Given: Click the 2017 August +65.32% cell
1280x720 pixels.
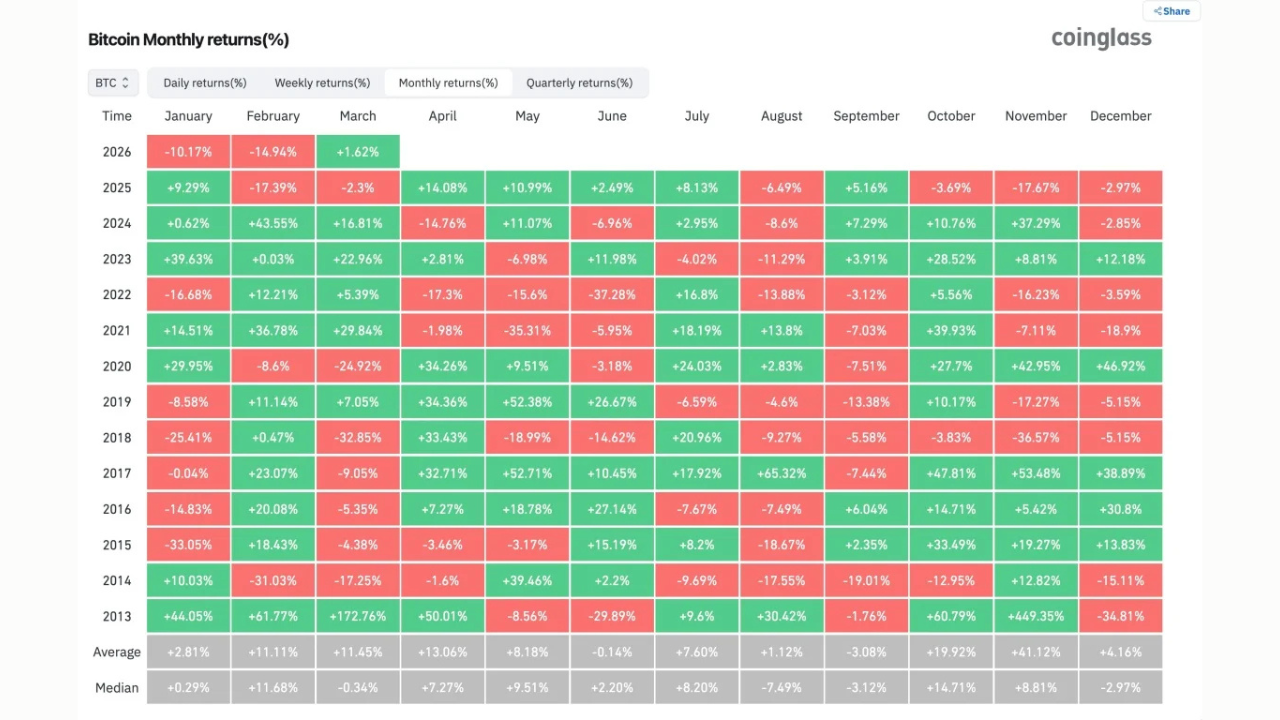Looking at the screenshot, I should 781,473.
